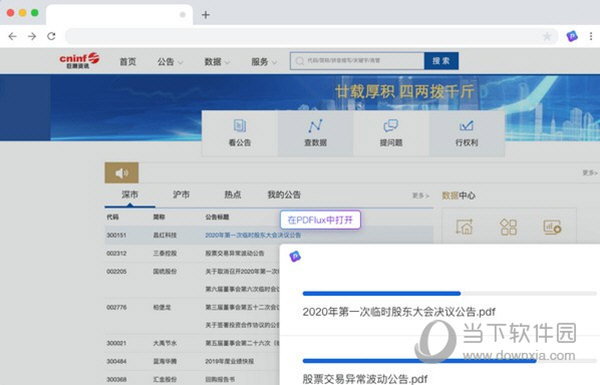Click the cninf logo
Image resolution: width=600 pixels, height=385 pixels.
point(79,60)
